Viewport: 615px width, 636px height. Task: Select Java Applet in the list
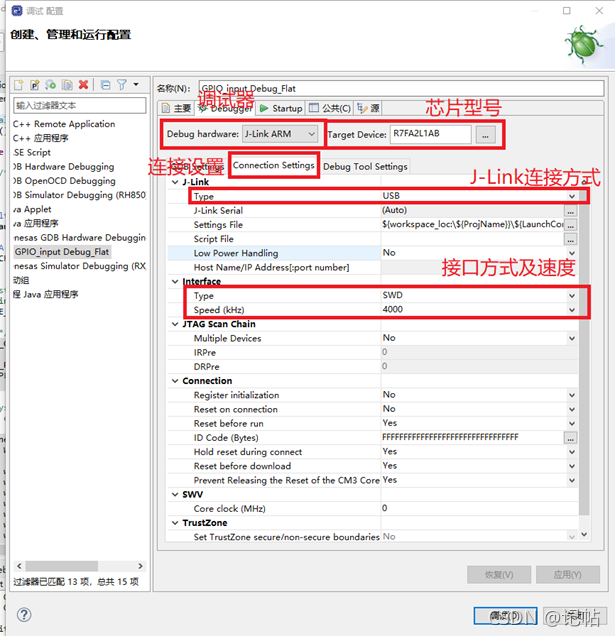pyautogui.click(x=32, y=209)
